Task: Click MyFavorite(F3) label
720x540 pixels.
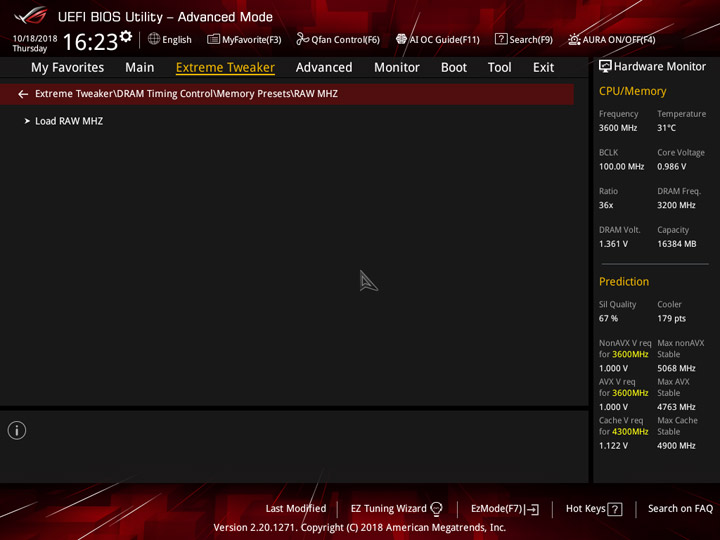Action: point(252,39)
